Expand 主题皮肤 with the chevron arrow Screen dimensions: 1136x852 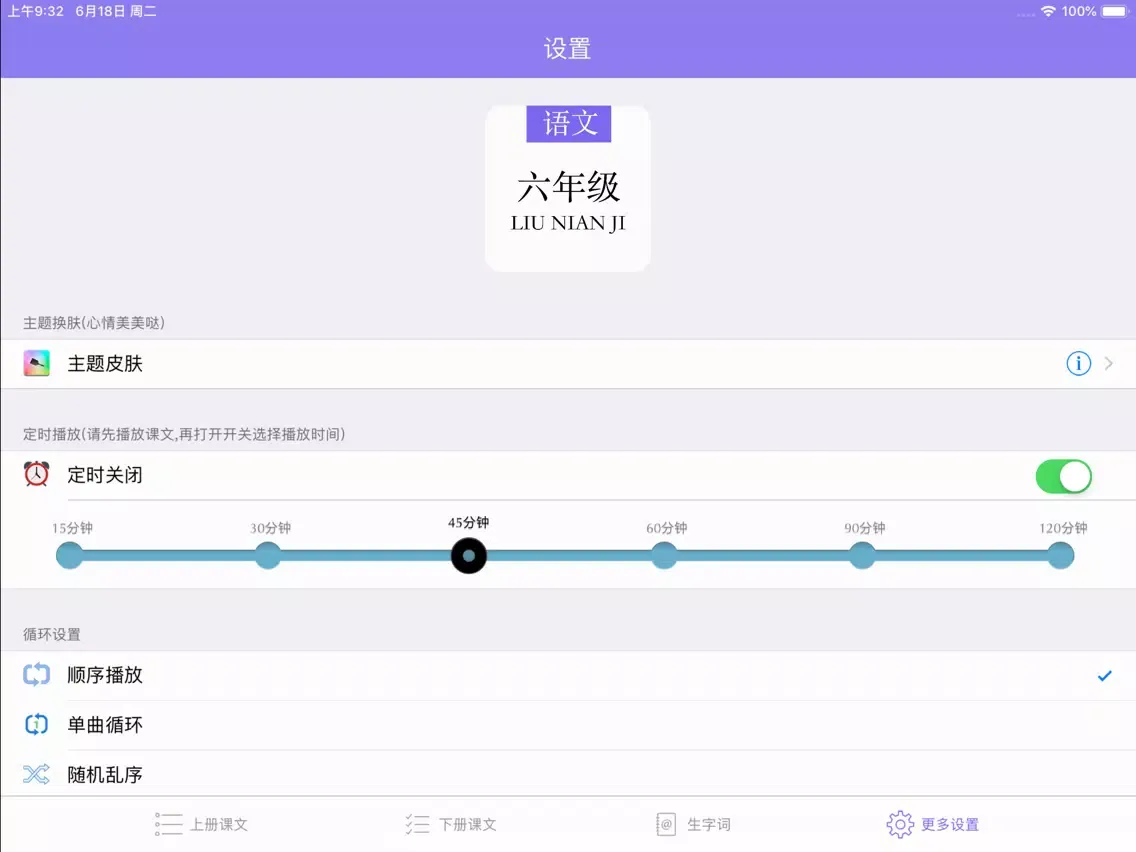pyautogui.click(x=1108, y=363)
